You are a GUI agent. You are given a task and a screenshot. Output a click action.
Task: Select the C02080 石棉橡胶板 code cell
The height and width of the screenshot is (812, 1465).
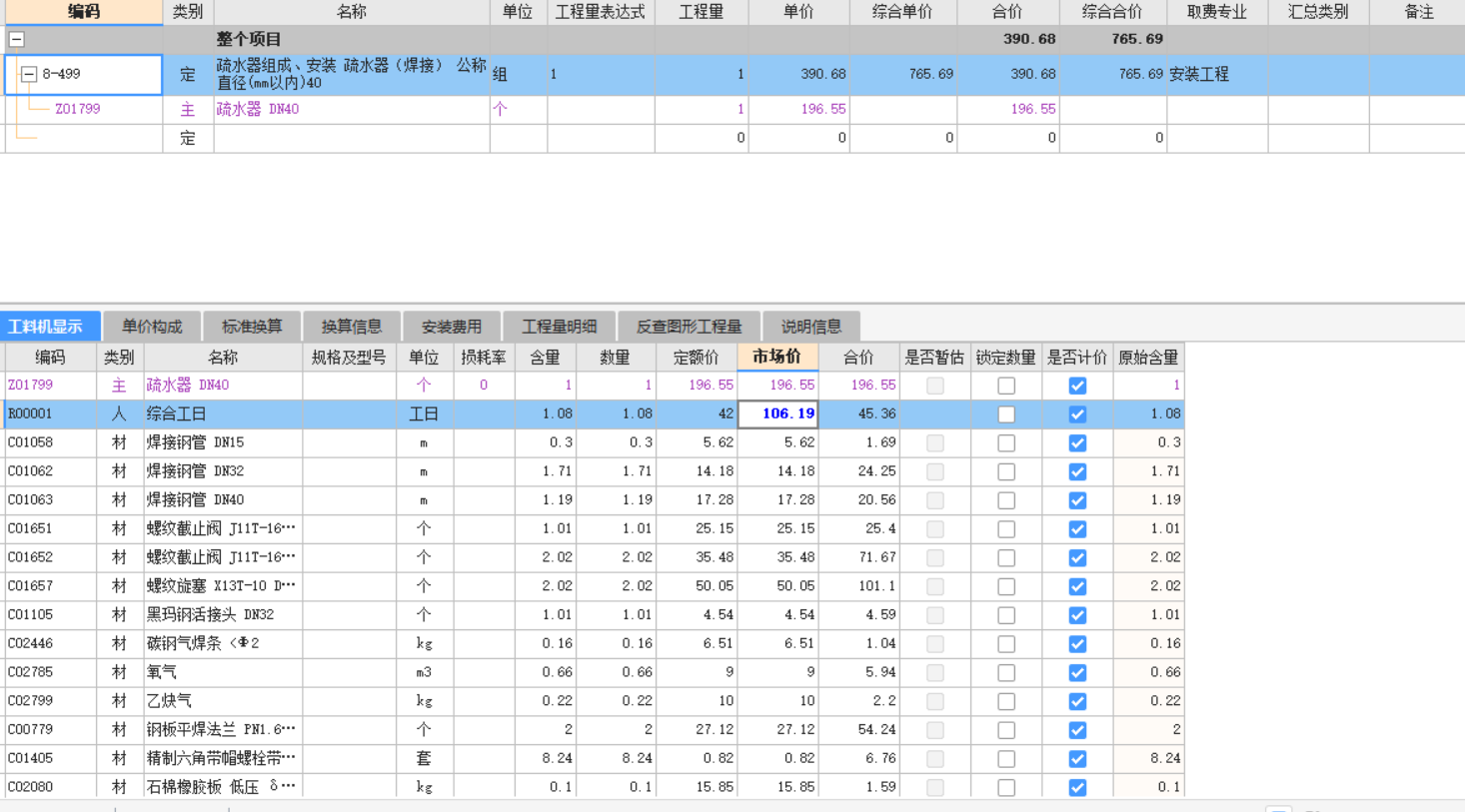point(50,787)
